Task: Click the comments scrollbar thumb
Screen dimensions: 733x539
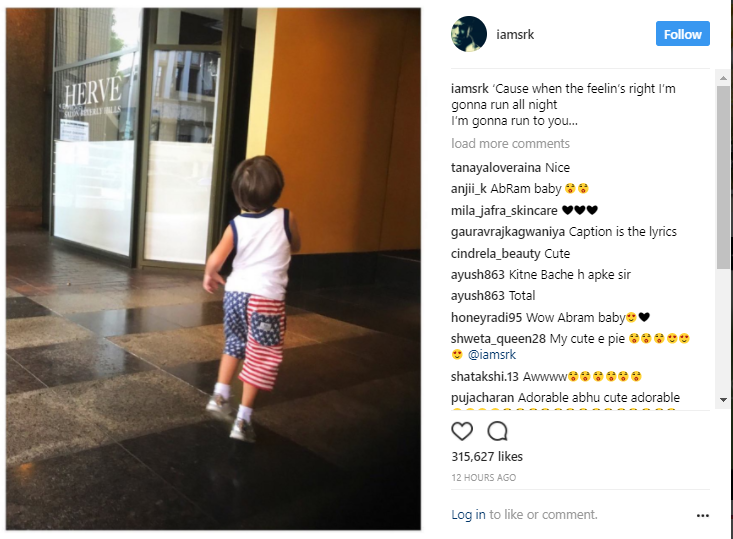Action: pyautogui.click(x=723, y=177)
